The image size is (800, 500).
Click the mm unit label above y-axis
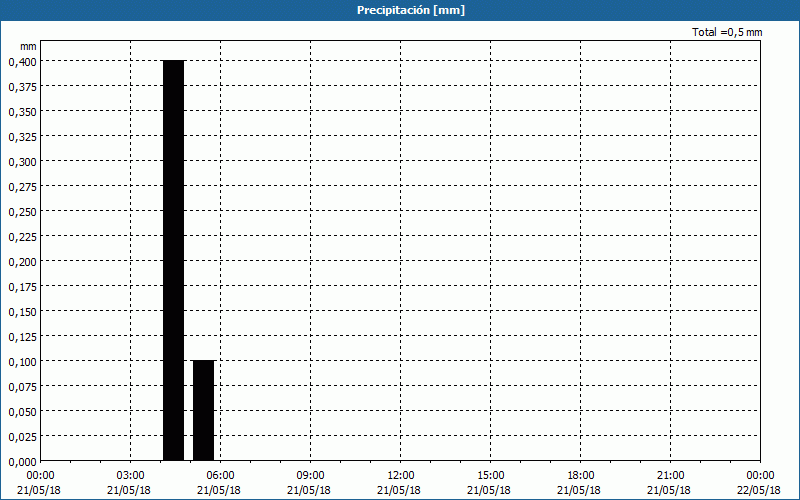click(28, 46)
